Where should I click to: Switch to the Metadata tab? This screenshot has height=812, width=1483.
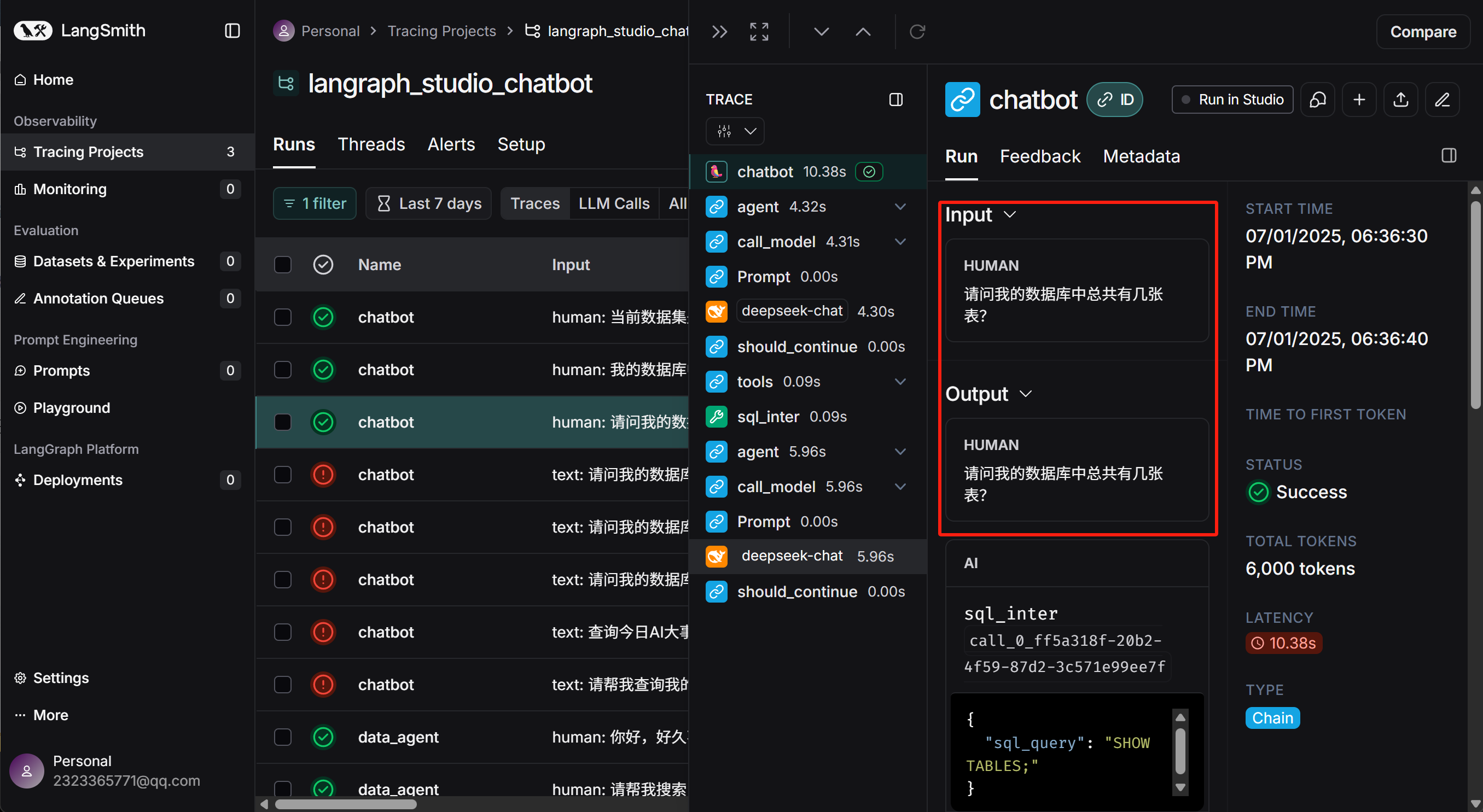tap(1141, 156)
